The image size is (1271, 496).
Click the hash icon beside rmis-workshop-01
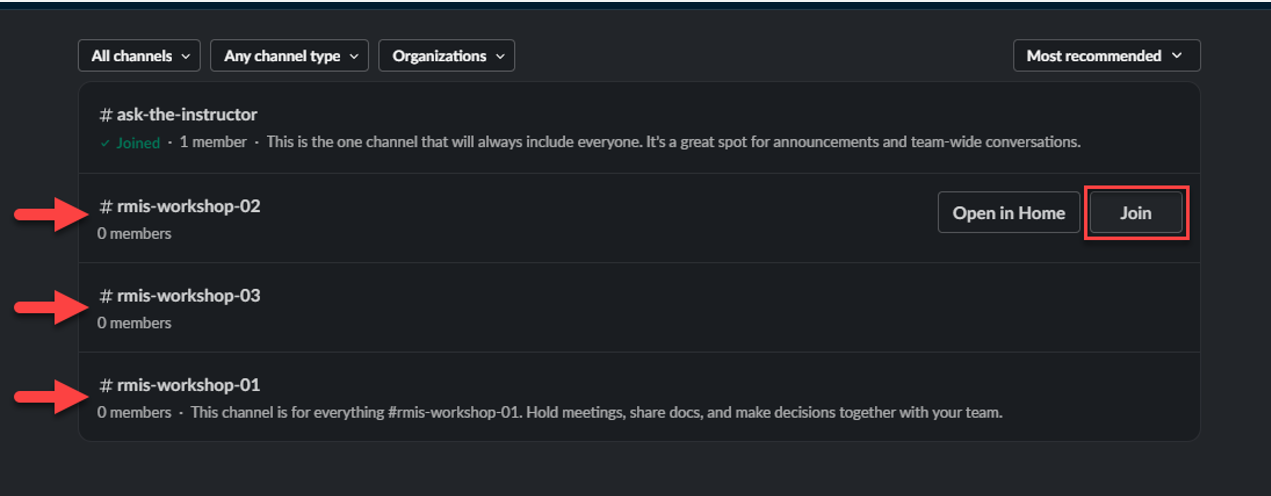[x=105, y=385]
